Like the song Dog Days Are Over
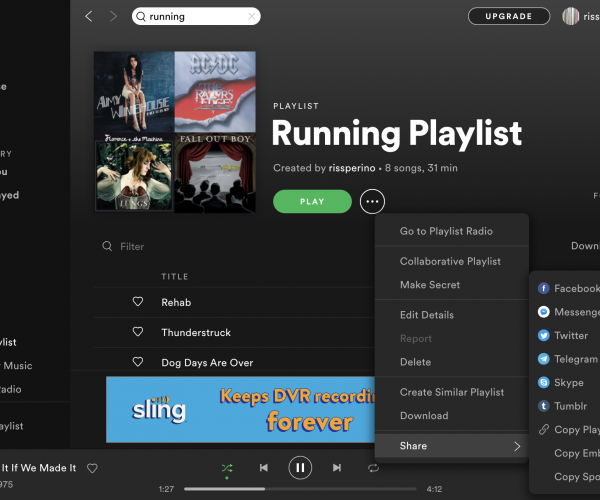 [x=138, y=362]
